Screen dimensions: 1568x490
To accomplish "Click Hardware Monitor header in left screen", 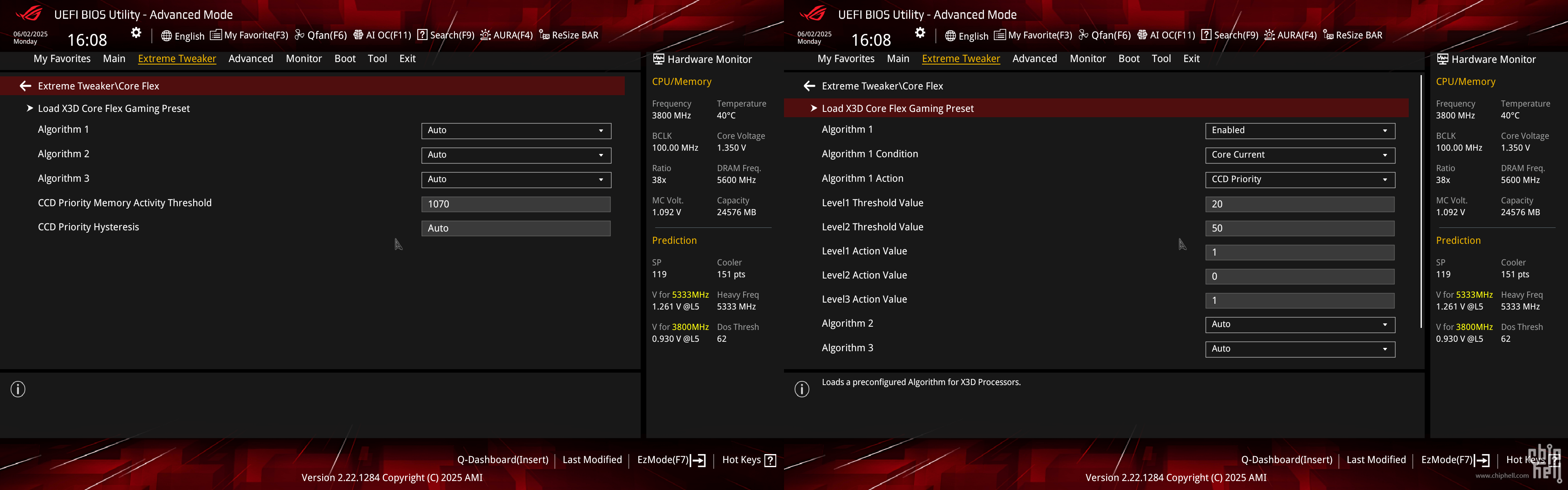I will coord(702,59).
